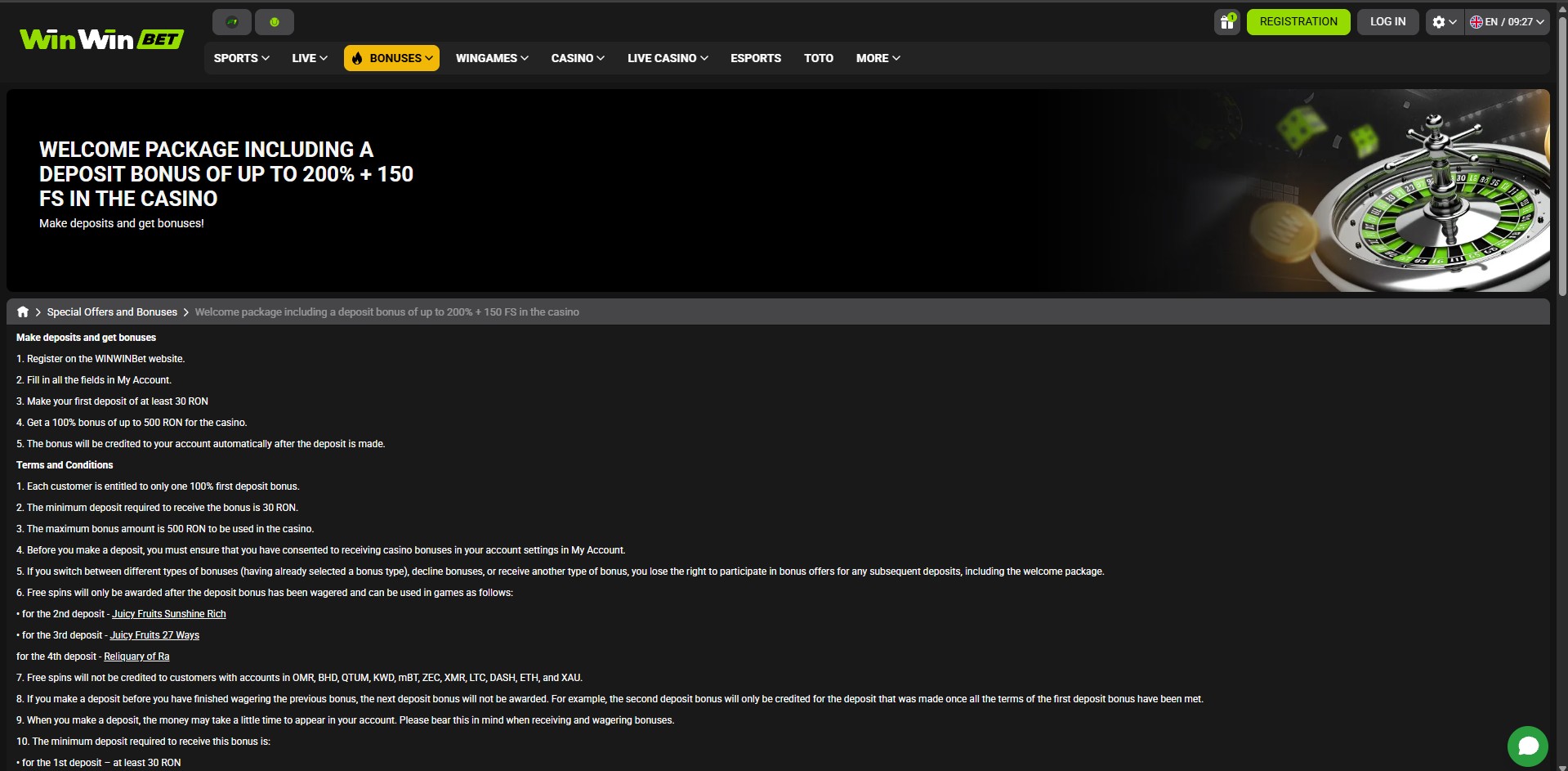Click '1. Register on the WINWINBet website.'

click(101, 359)
